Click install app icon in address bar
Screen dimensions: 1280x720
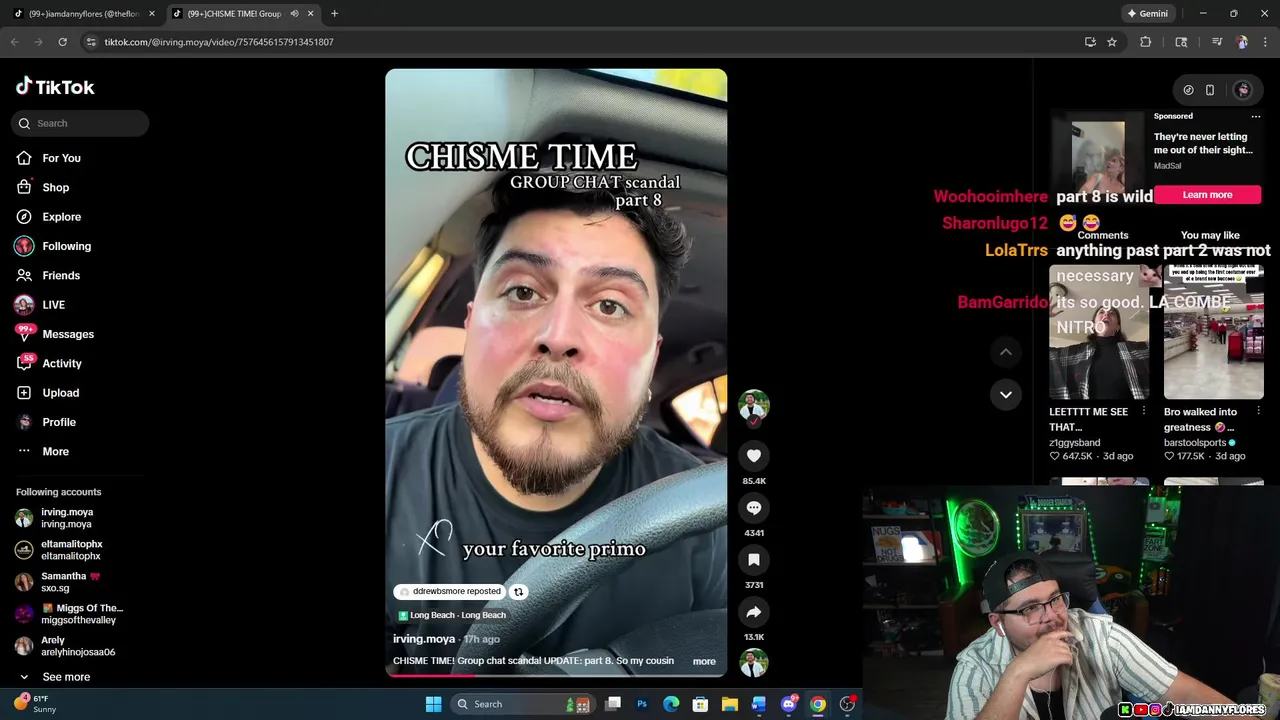point(1090,42)
